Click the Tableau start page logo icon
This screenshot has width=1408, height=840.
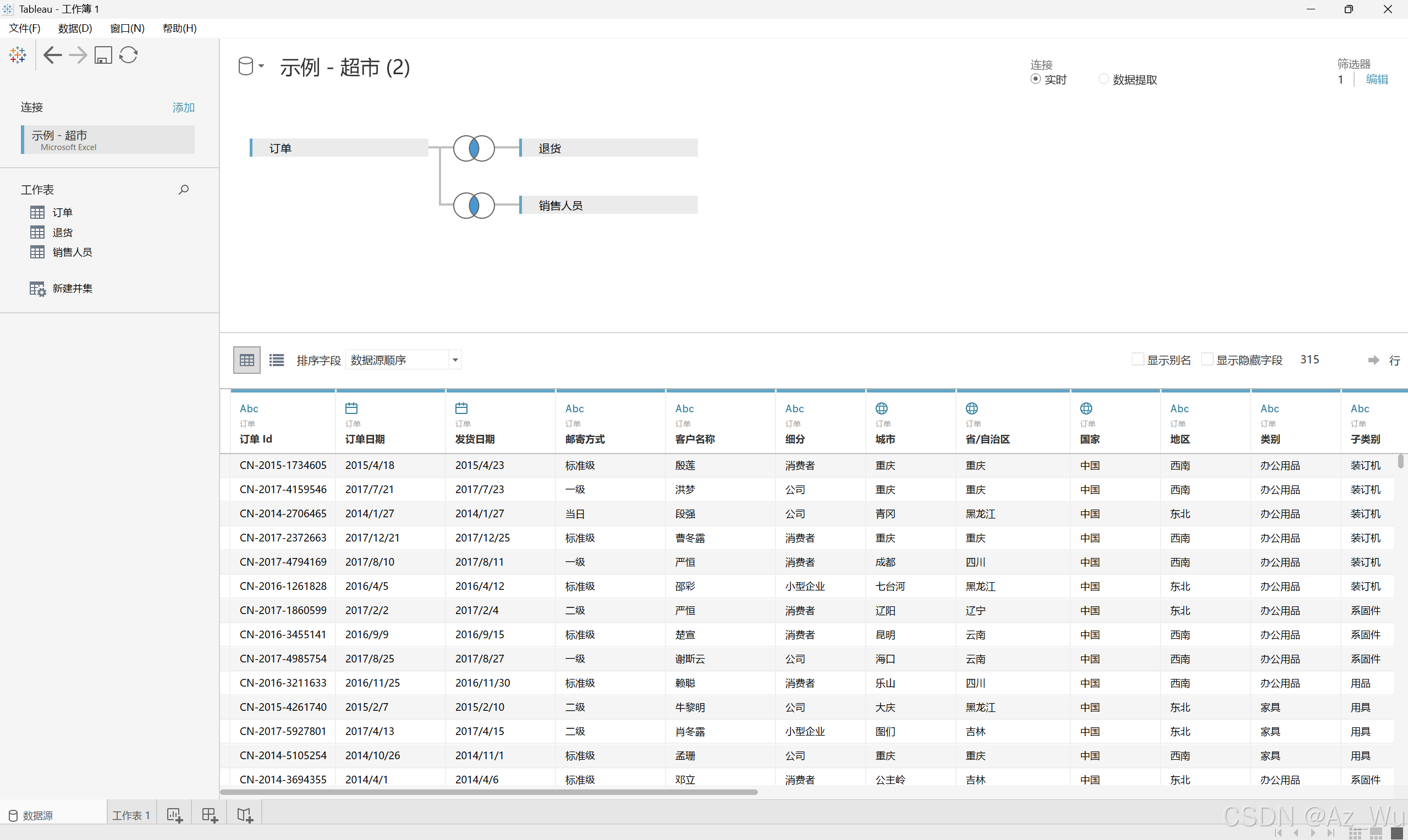tap(18, 55)
